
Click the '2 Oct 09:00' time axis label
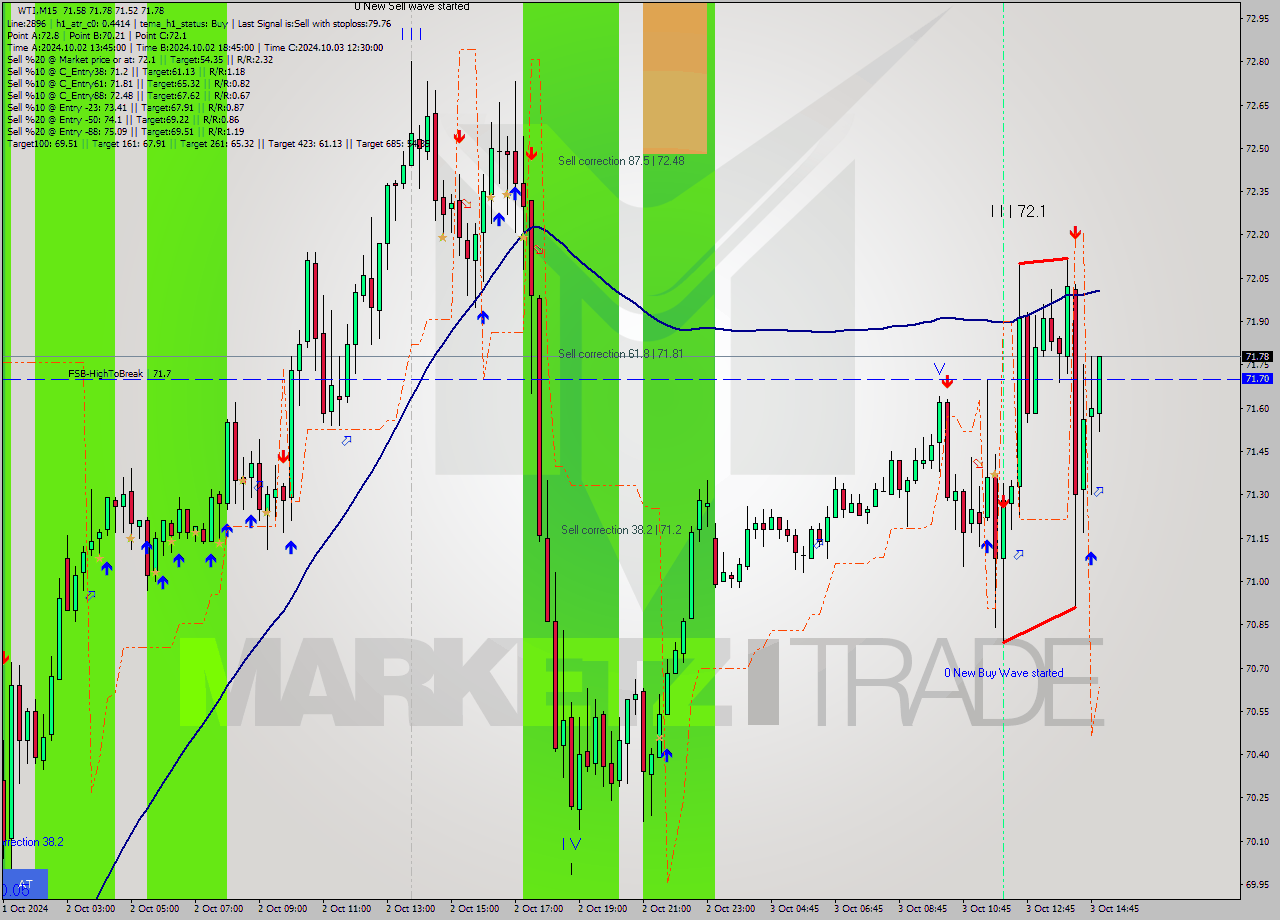tap(282, 909)
